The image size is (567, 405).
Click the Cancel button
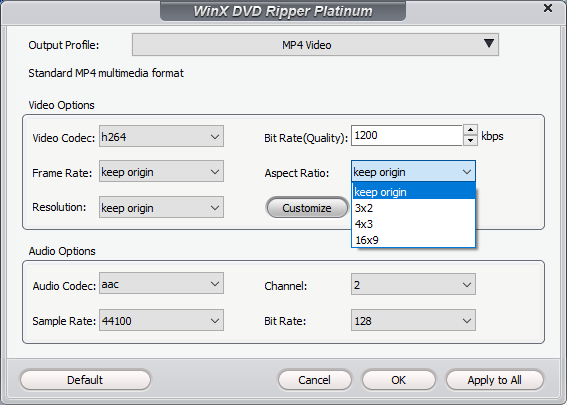[x=315, y=380]
